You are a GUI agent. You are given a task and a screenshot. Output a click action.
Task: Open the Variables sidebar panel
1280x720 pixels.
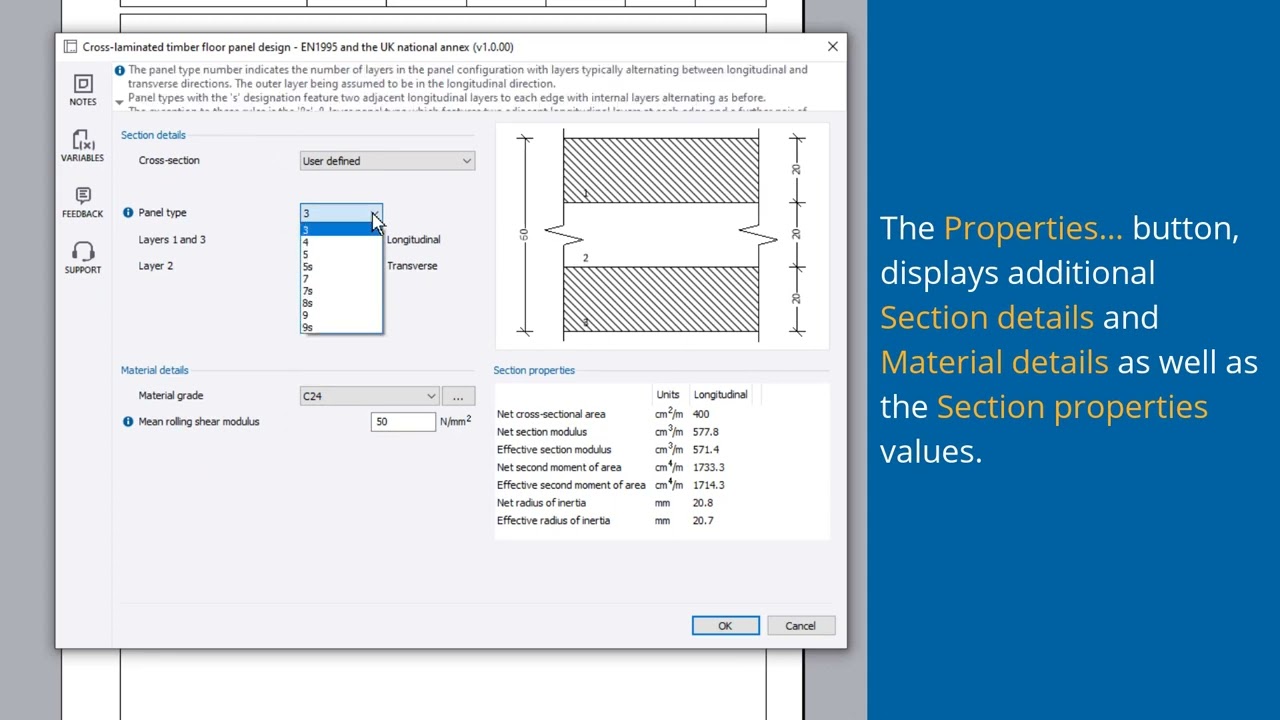83,145
